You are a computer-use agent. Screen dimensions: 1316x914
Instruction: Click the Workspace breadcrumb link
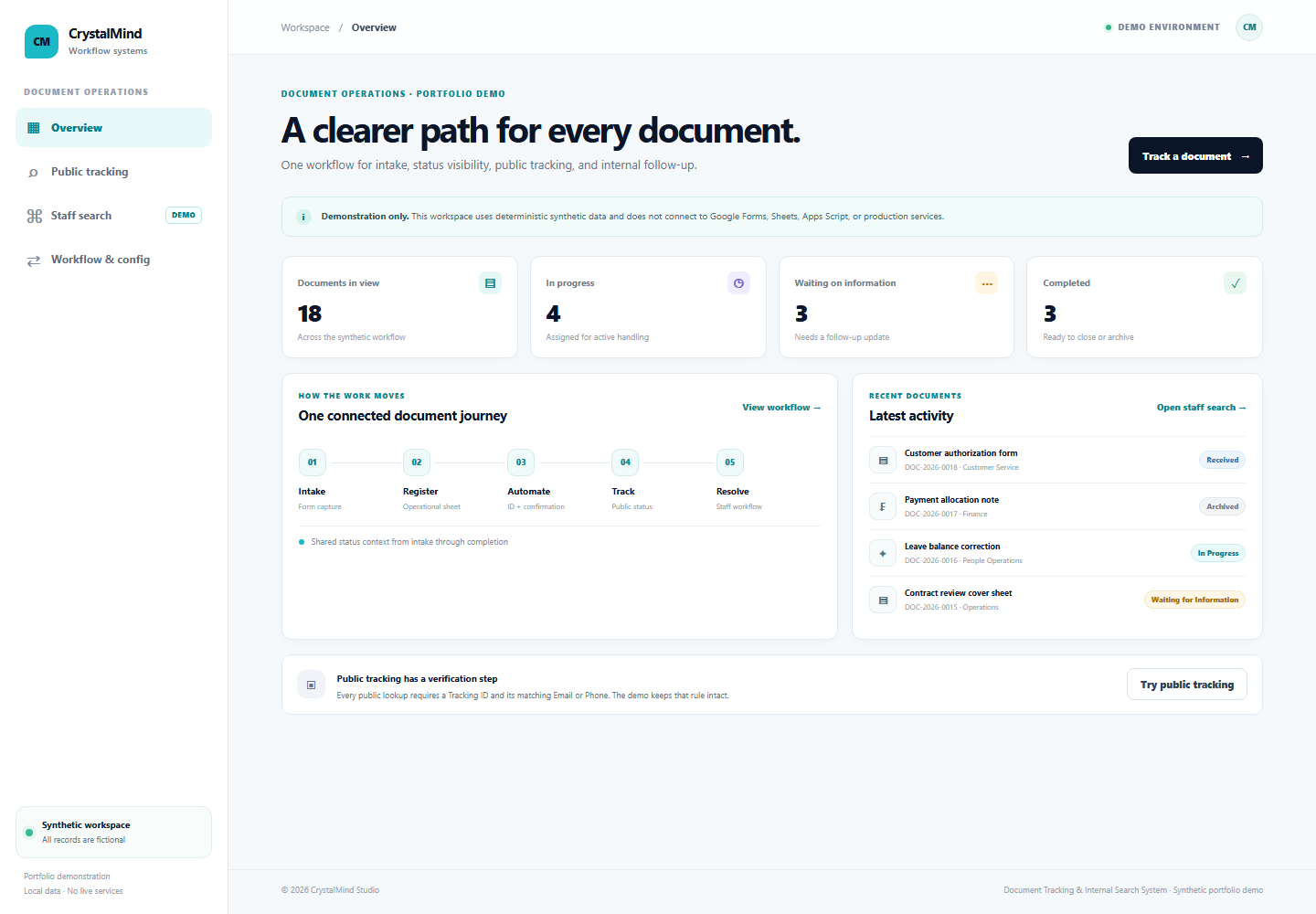[305, 27]
